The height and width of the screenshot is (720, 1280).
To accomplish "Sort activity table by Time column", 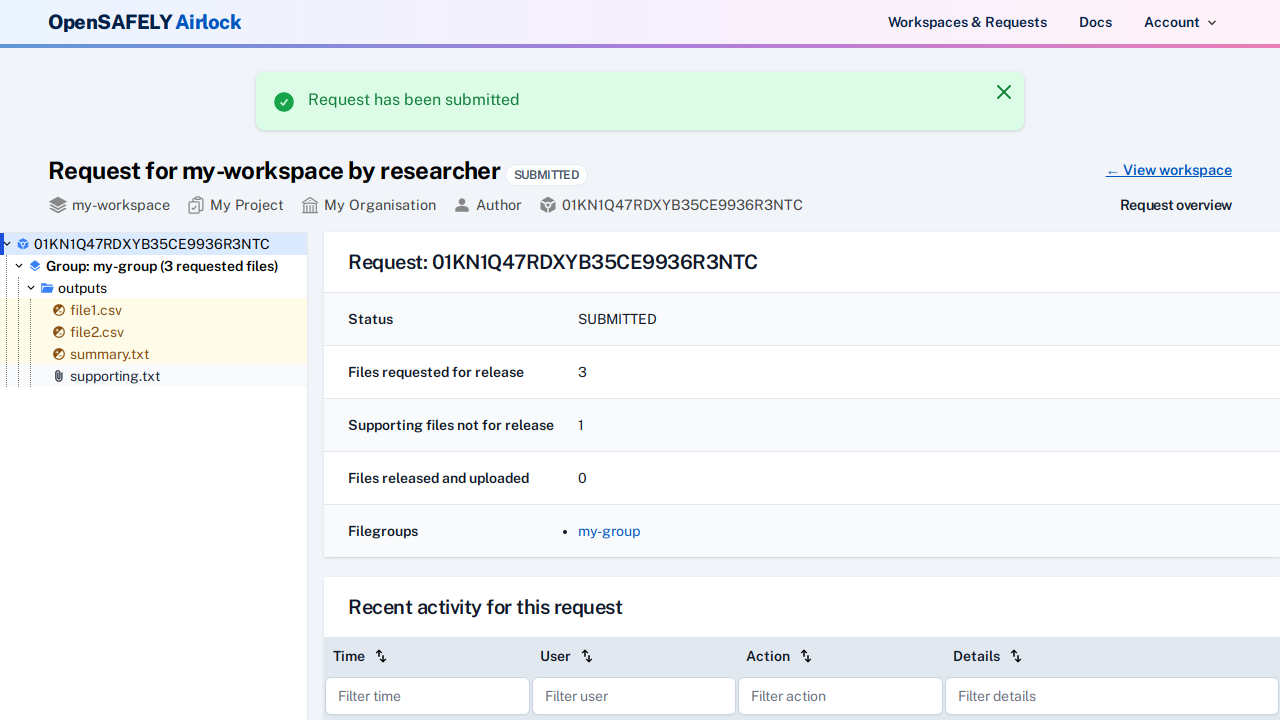I will 381,656.
